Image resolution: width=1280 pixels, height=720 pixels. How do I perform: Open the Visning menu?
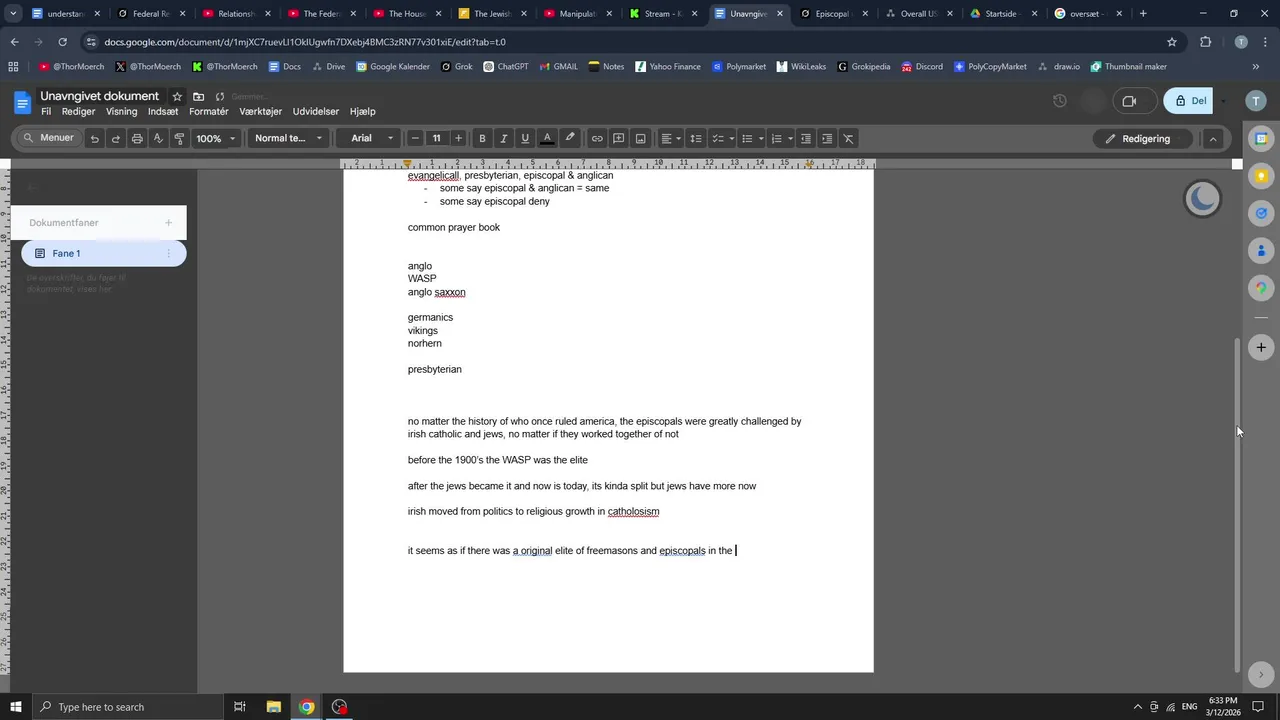[x=122, y=112]
